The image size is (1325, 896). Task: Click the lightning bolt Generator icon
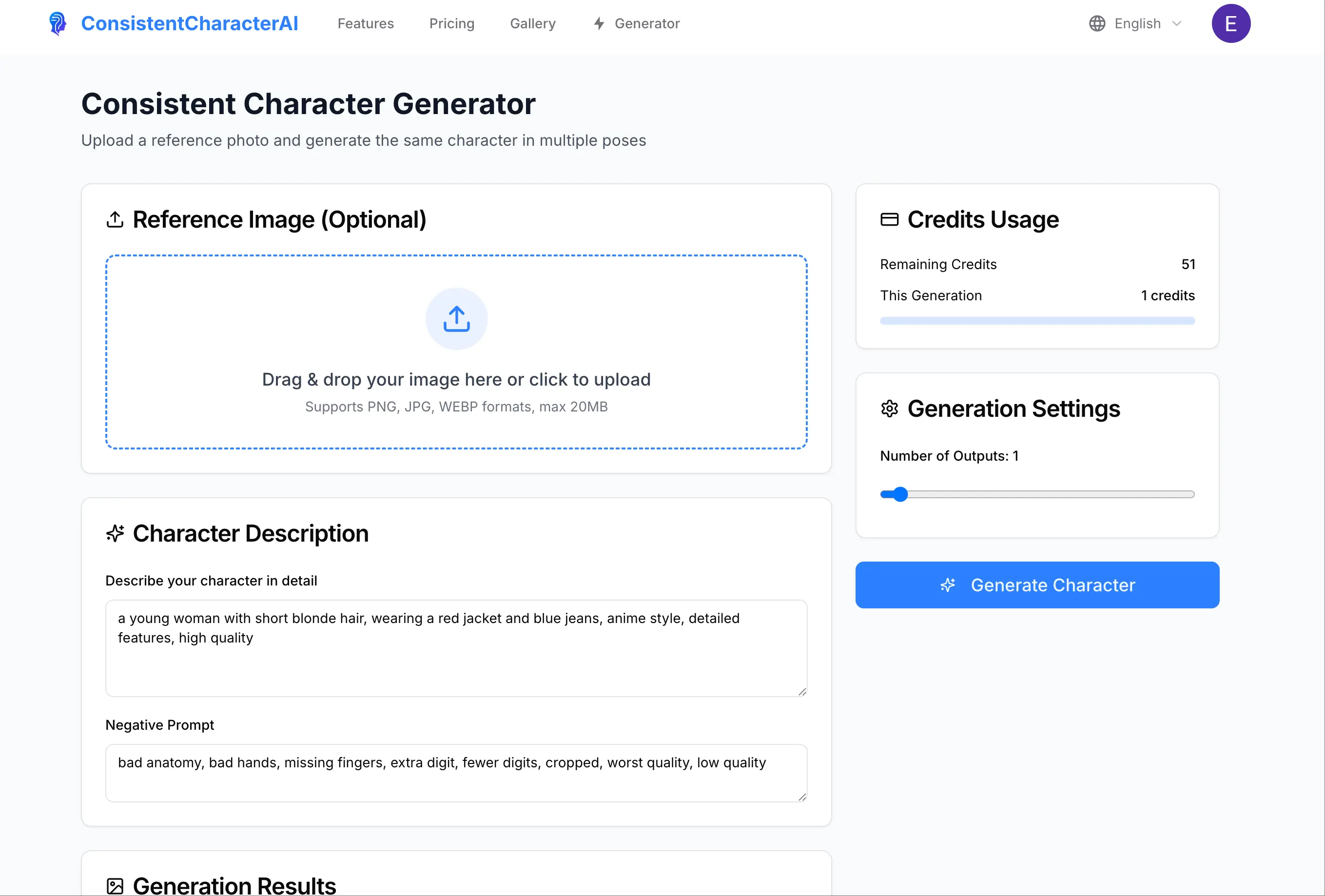[599, 23]
